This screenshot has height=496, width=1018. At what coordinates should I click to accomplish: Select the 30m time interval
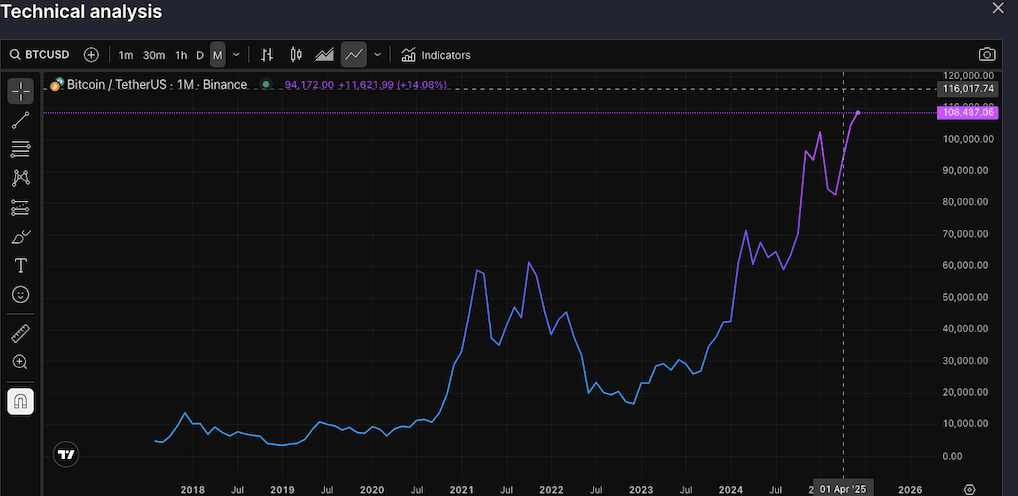(x=153, y=55)
